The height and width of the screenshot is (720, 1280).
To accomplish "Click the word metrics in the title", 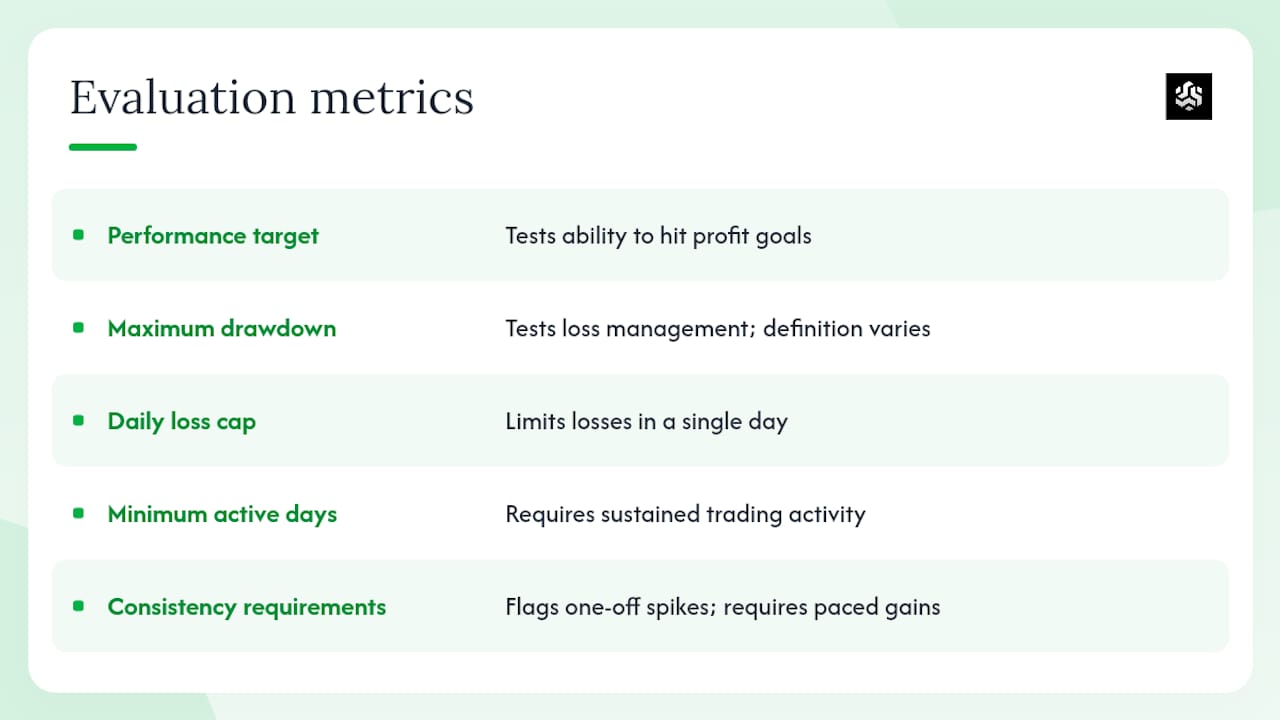I will [x=392, y=98].
